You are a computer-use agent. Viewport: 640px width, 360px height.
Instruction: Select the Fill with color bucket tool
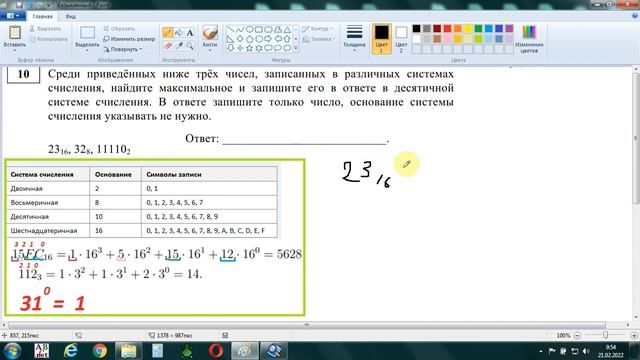(179, 33)
